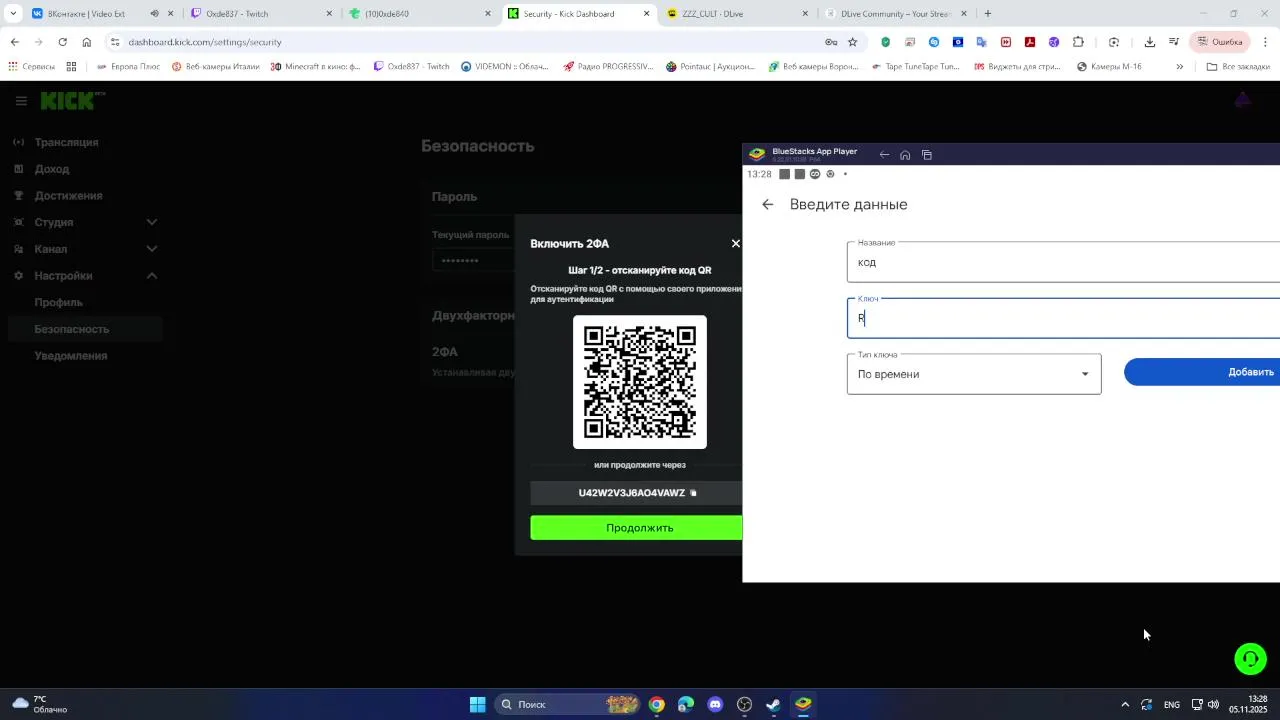Click the "Название" field containing "код"

pyautogui.click(x=1063, y=262)
